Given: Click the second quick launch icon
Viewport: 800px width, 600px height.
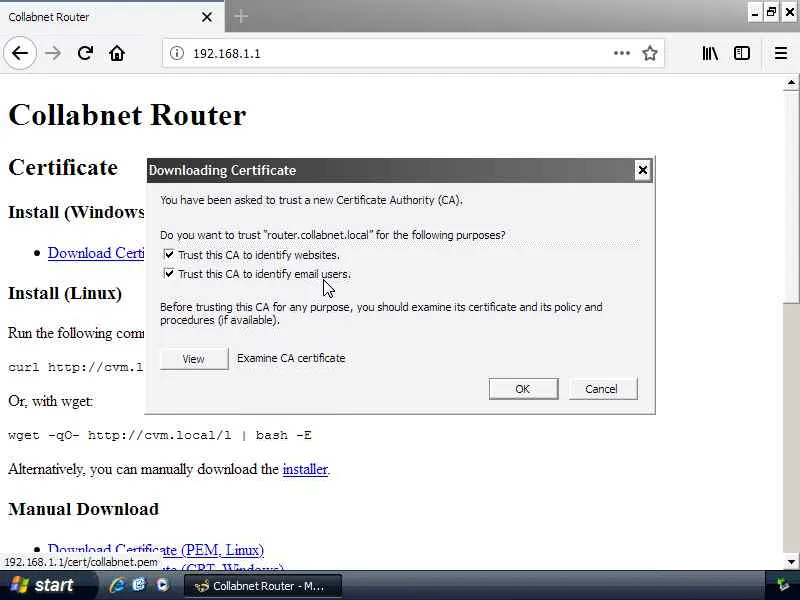Looking at the screenshot, I should [139, 585].
